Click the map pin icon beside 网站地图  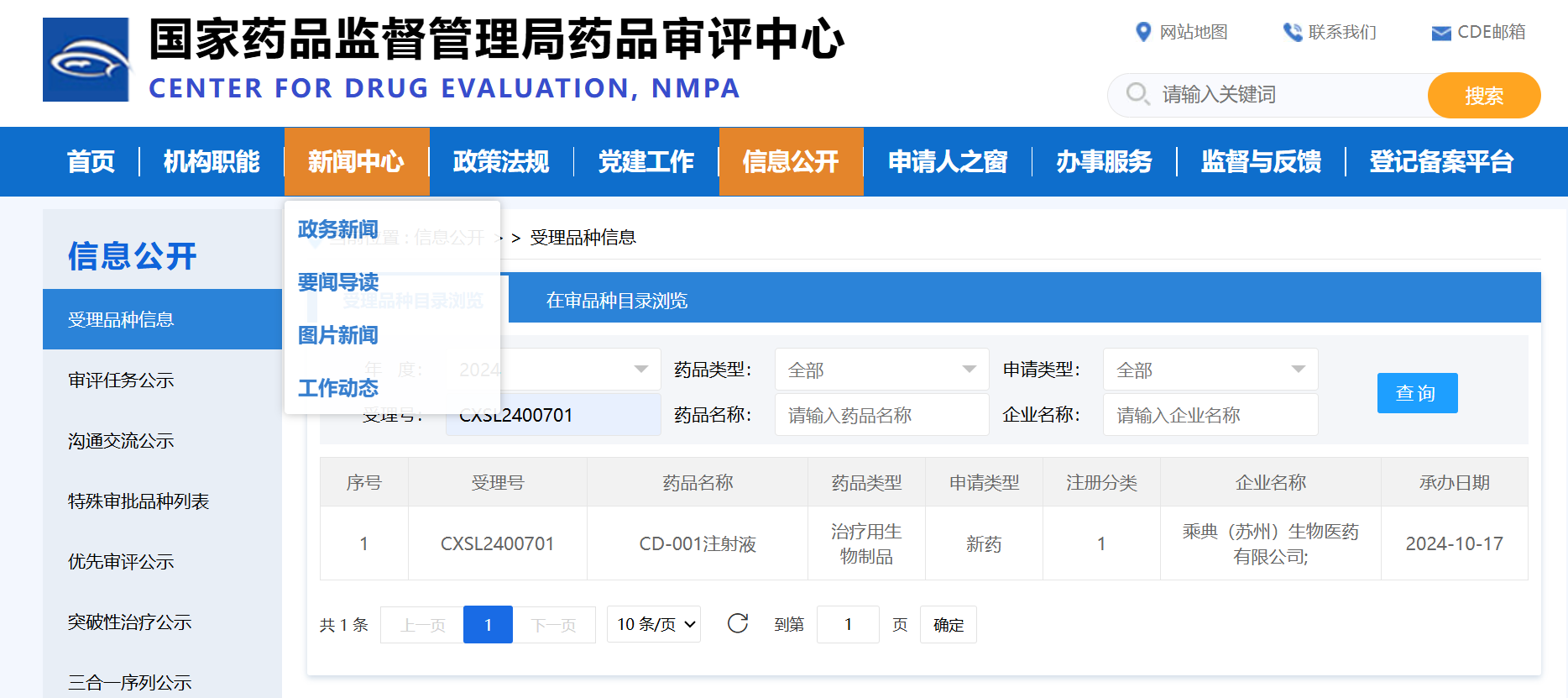[1142, 32]
